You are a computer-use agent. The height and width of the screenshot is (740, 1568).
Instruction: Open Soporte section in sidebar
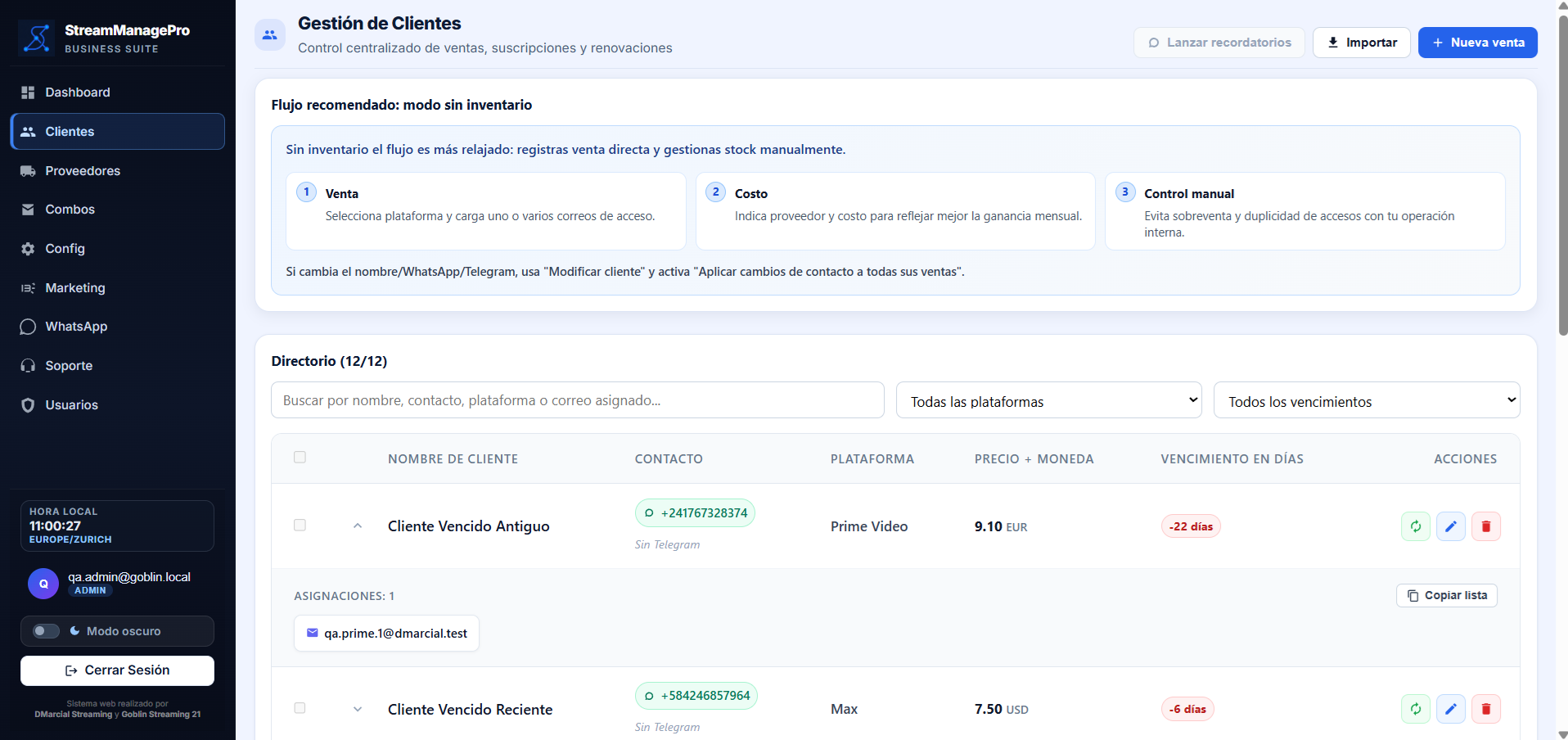coord(118,366)
